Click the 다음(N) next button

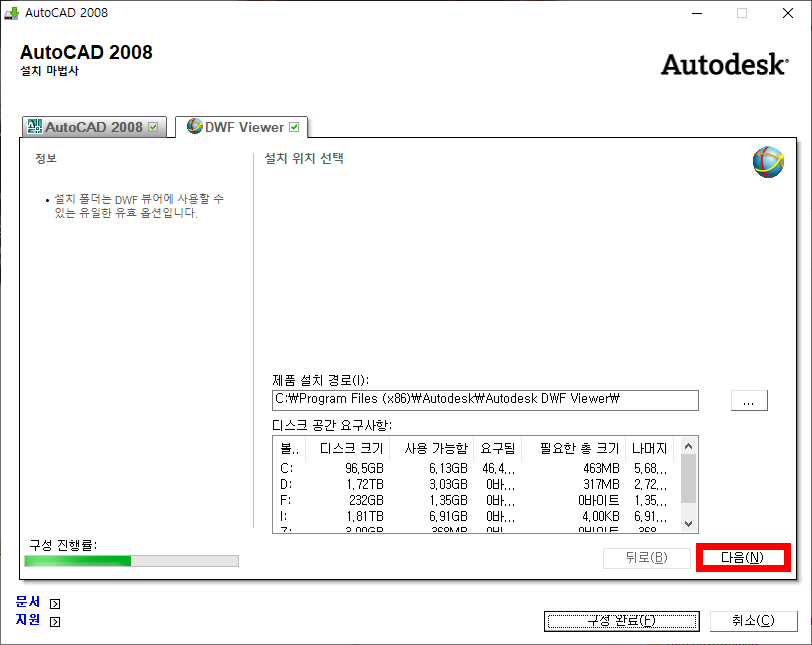[x=743, y=558]
